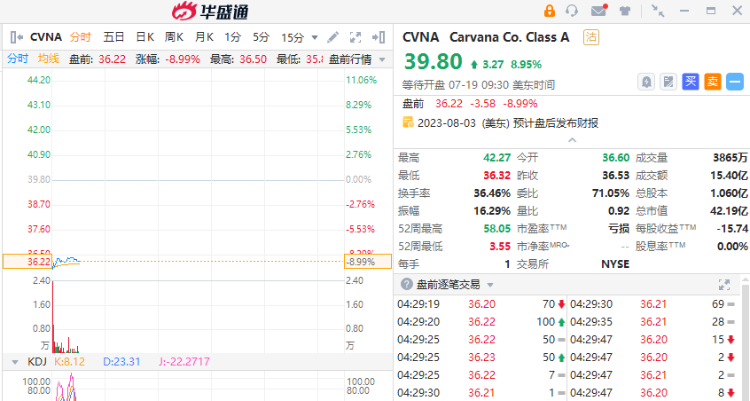This screenshot has height=401, width=750.
Task: Switch to 月K chart tab
Action: (204, 37)
